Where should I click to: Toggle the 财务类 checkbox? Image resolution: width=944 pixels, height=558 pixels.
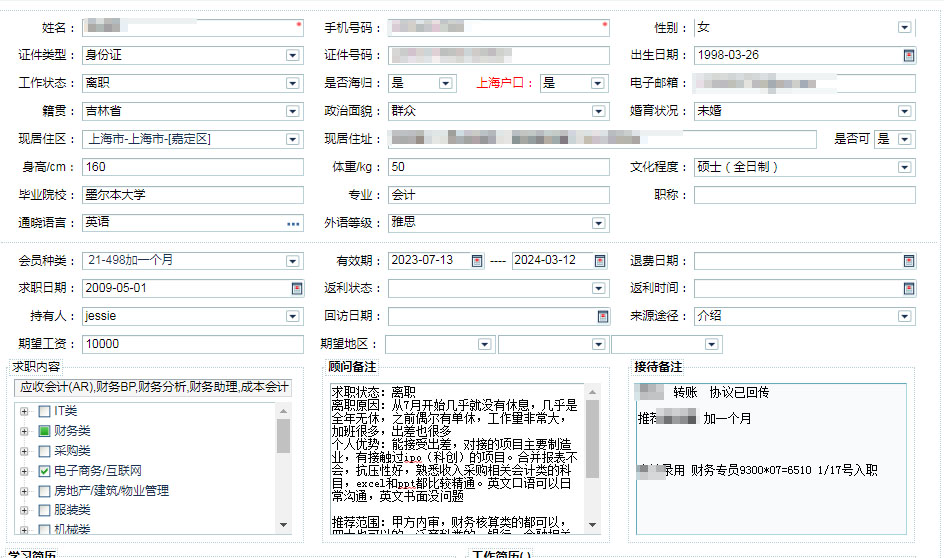click(x=44, y=431)
